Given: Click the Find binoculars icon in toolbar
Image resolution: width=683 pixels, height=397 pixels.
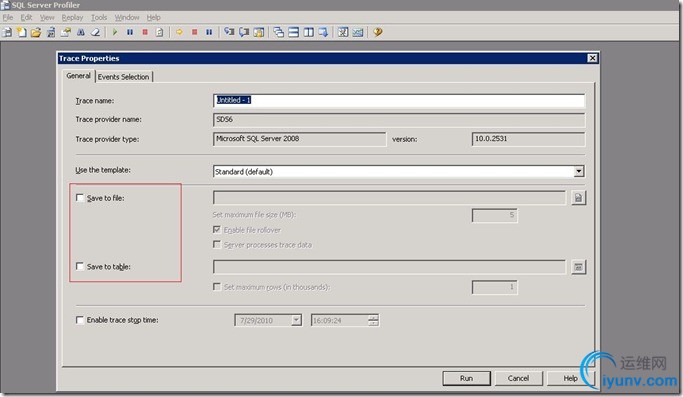Looking at the screenshot, I should (x=81, y=32).
